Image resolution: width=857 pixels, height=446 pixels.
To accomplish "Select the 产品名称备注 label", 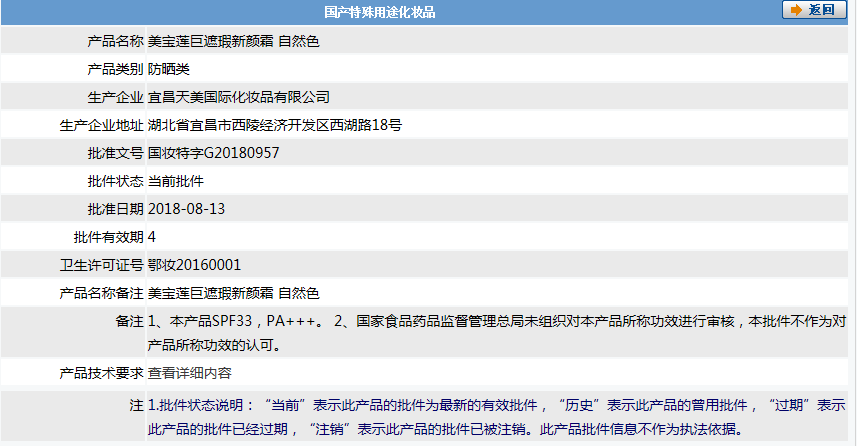I will 102,294.
